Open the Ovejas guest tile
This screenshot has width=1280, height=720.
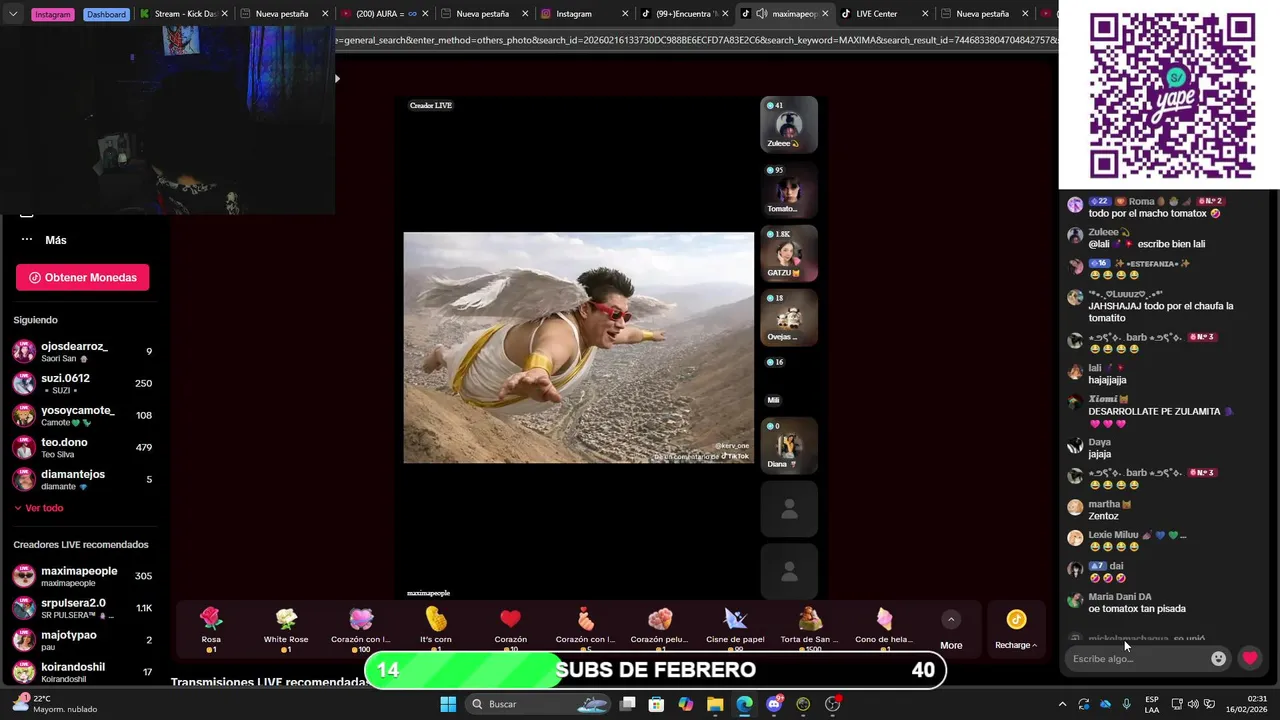[789, 317]
